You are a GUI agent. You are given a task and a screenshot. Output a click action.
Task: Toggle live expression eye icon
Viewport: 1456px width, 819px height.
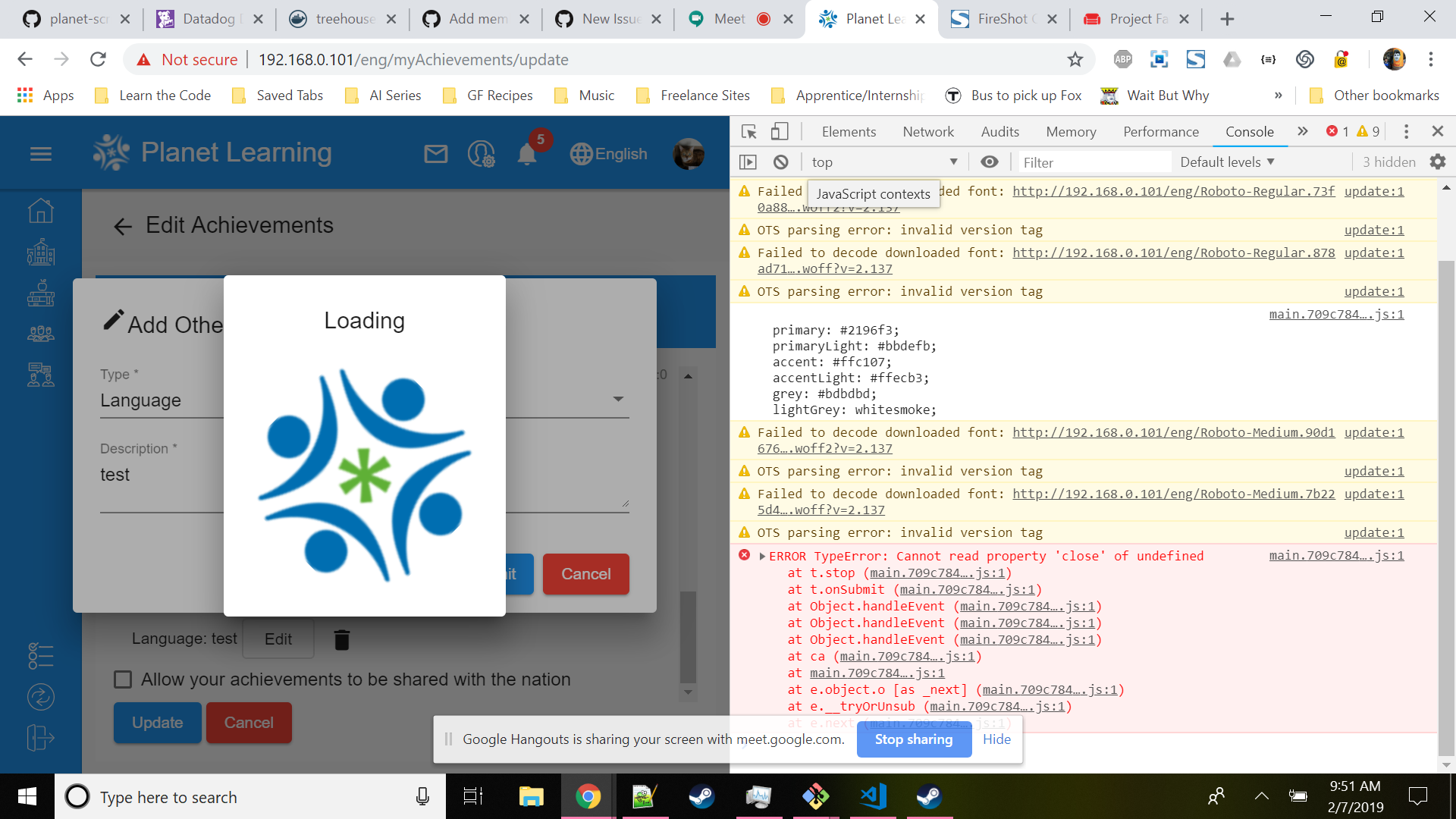pyautogui.click(x=990, y=162)
